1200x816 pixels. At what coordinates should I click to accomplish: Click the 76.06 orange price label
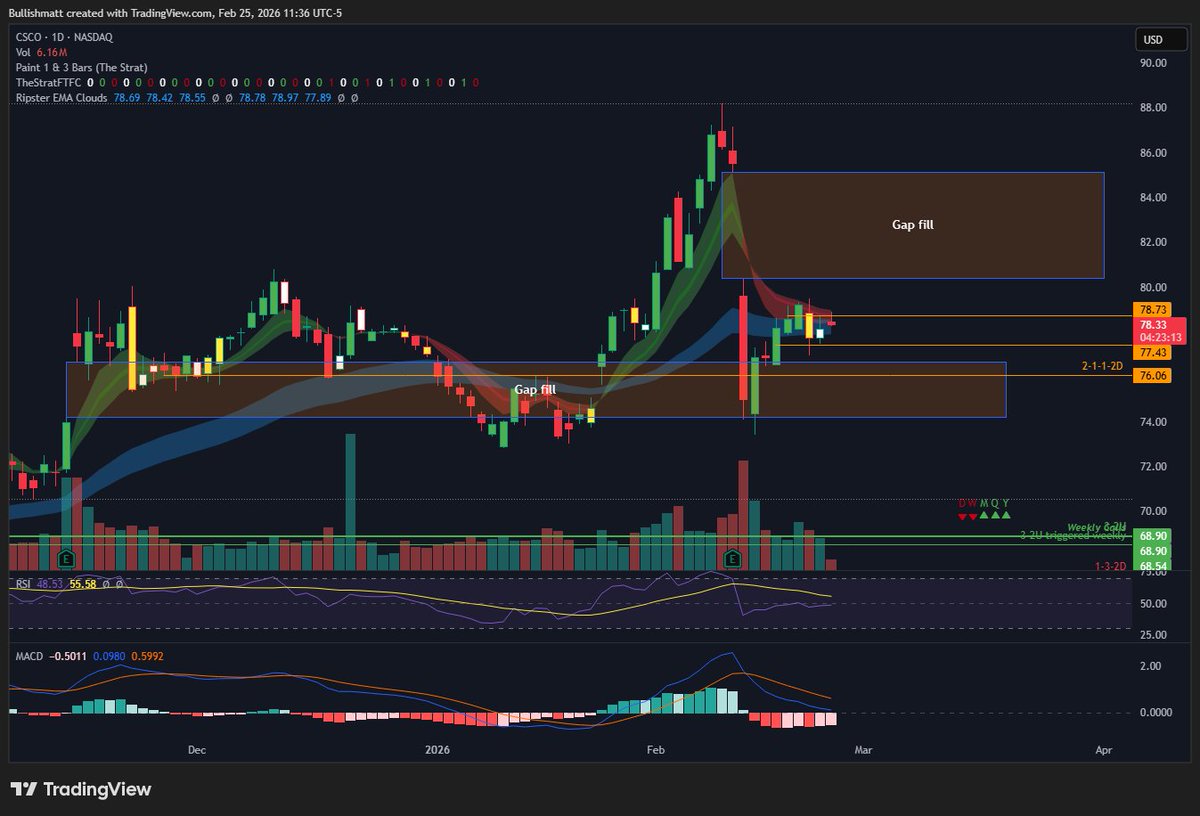click(1151, 375)
